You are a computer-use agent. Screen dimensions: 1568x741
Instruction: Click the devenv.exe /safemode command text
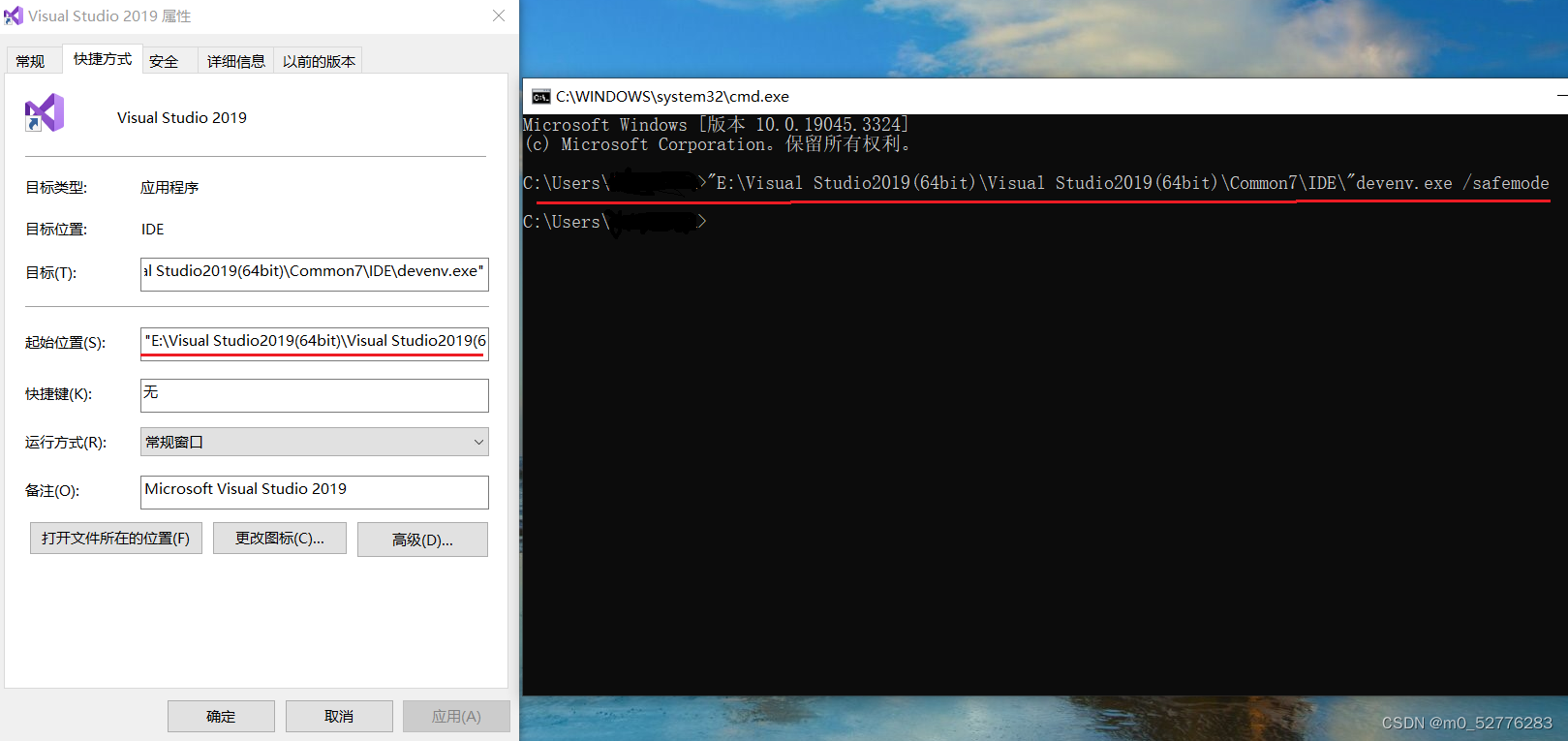(1452, 183)
